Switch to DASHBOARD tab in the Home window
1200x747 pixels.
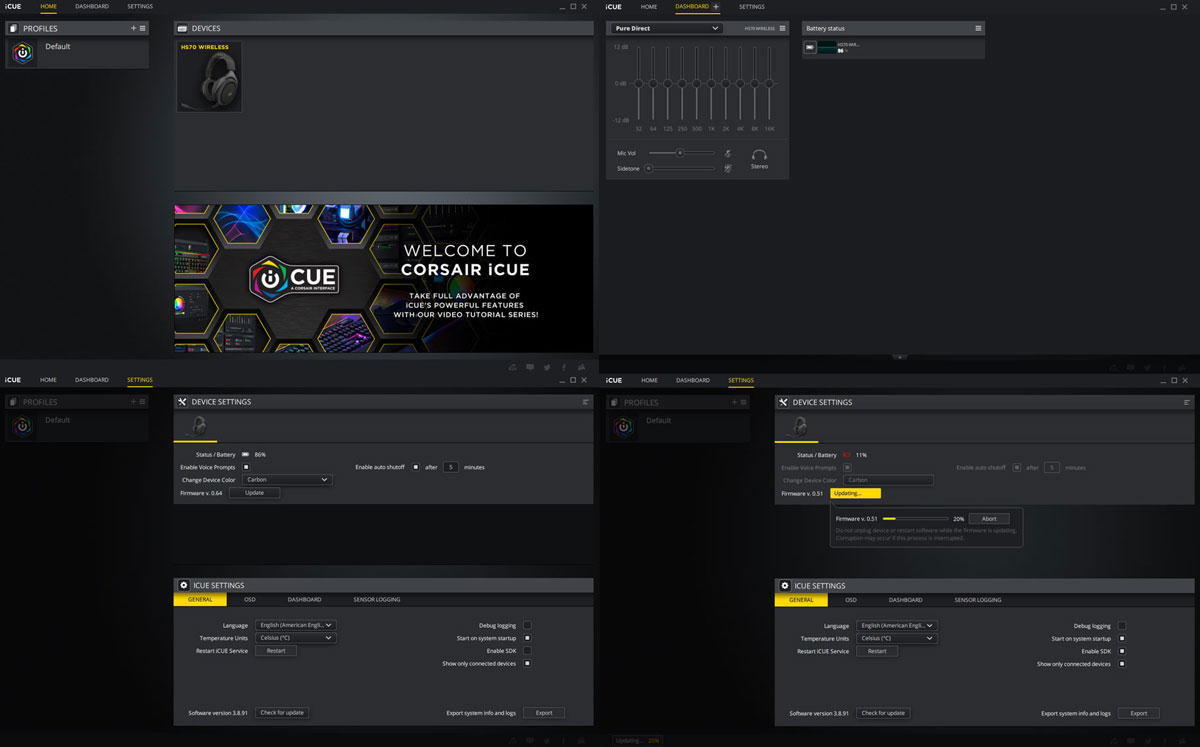[92, 6]
